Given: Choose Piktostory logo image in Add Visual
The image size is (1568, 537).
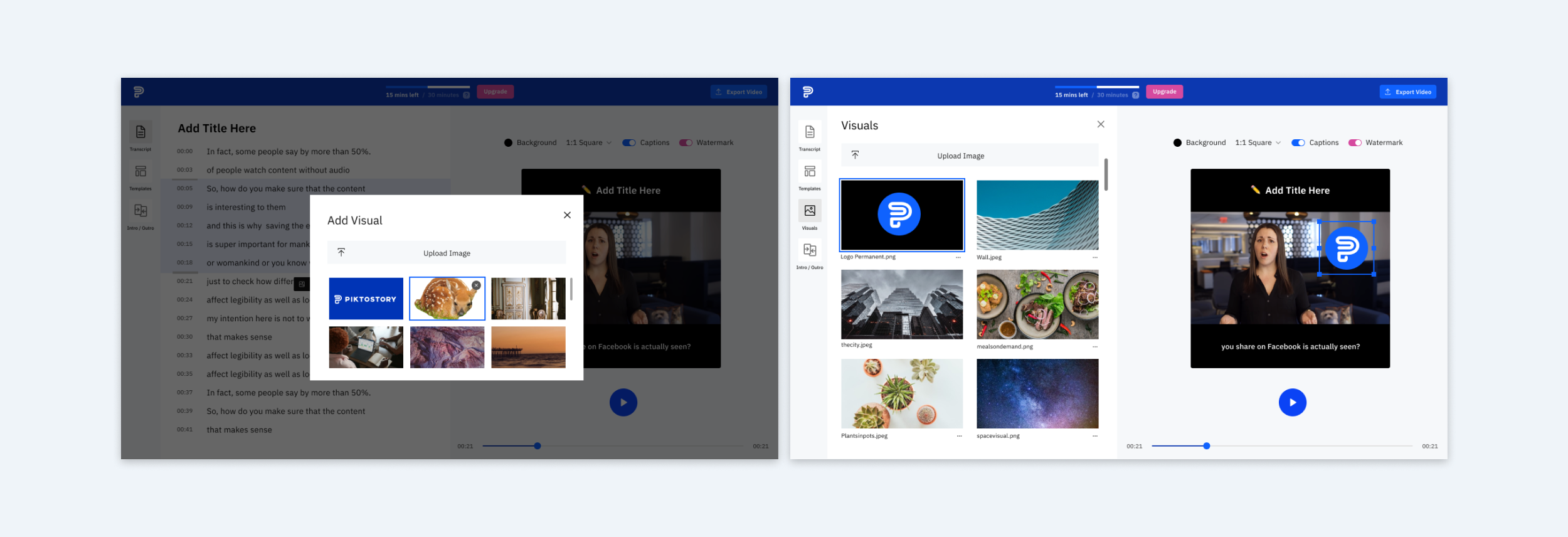Looking at the screenshot, I should pyautogui.click(x=366, y=299).
